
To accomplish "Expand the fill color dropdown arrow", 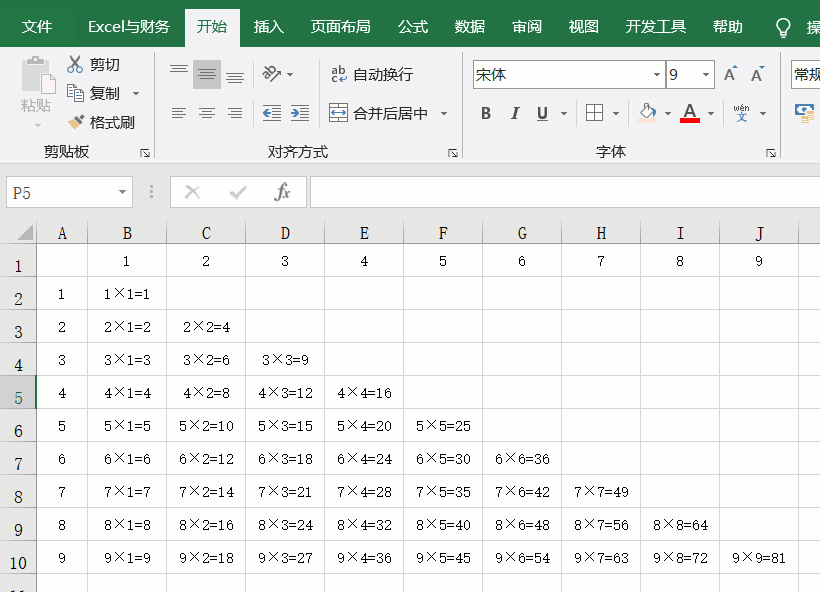I will (668, 113).
